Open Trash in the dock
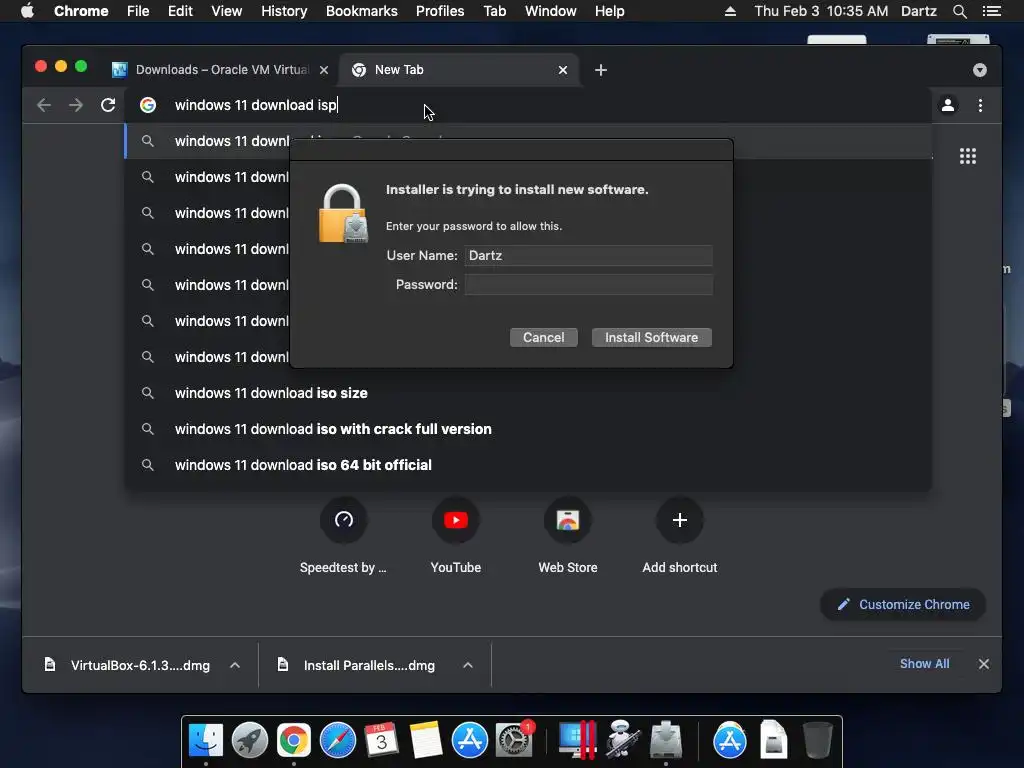Image resolution: width=1024 pixels, height=768 pixels. click(x=817, y=741)
